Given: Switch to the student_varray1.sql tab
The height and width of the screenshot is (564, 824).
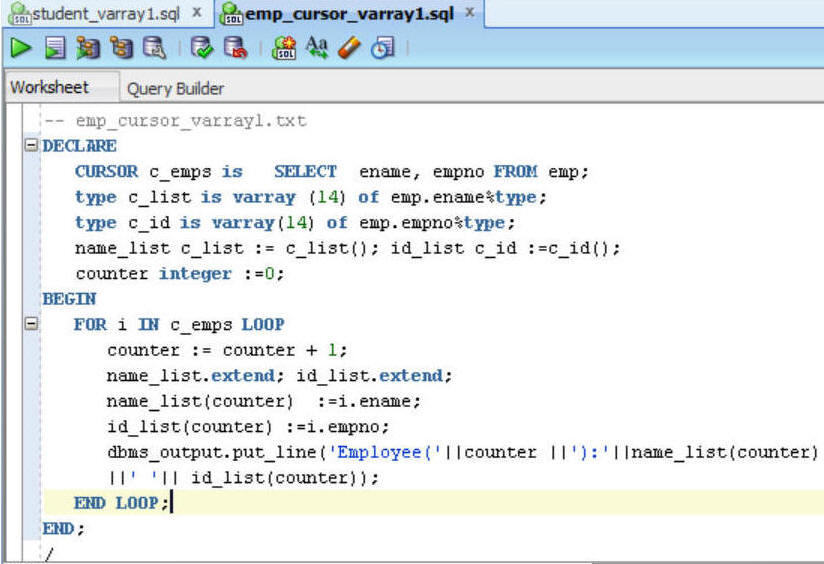Looking at the screenshot, I should point(106,14).
